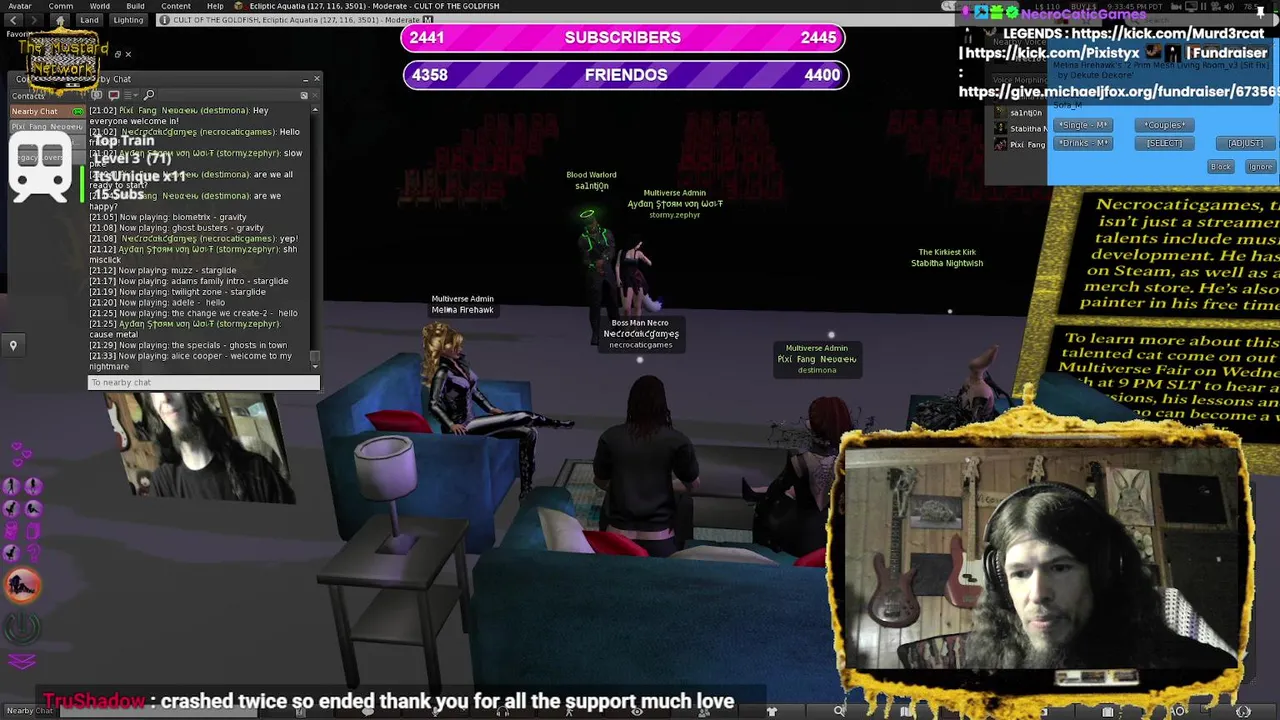This screenshot has height=720, width=1280.
Task: Click the Nearby Chat label in bottom bar
Action: [29, 711]
